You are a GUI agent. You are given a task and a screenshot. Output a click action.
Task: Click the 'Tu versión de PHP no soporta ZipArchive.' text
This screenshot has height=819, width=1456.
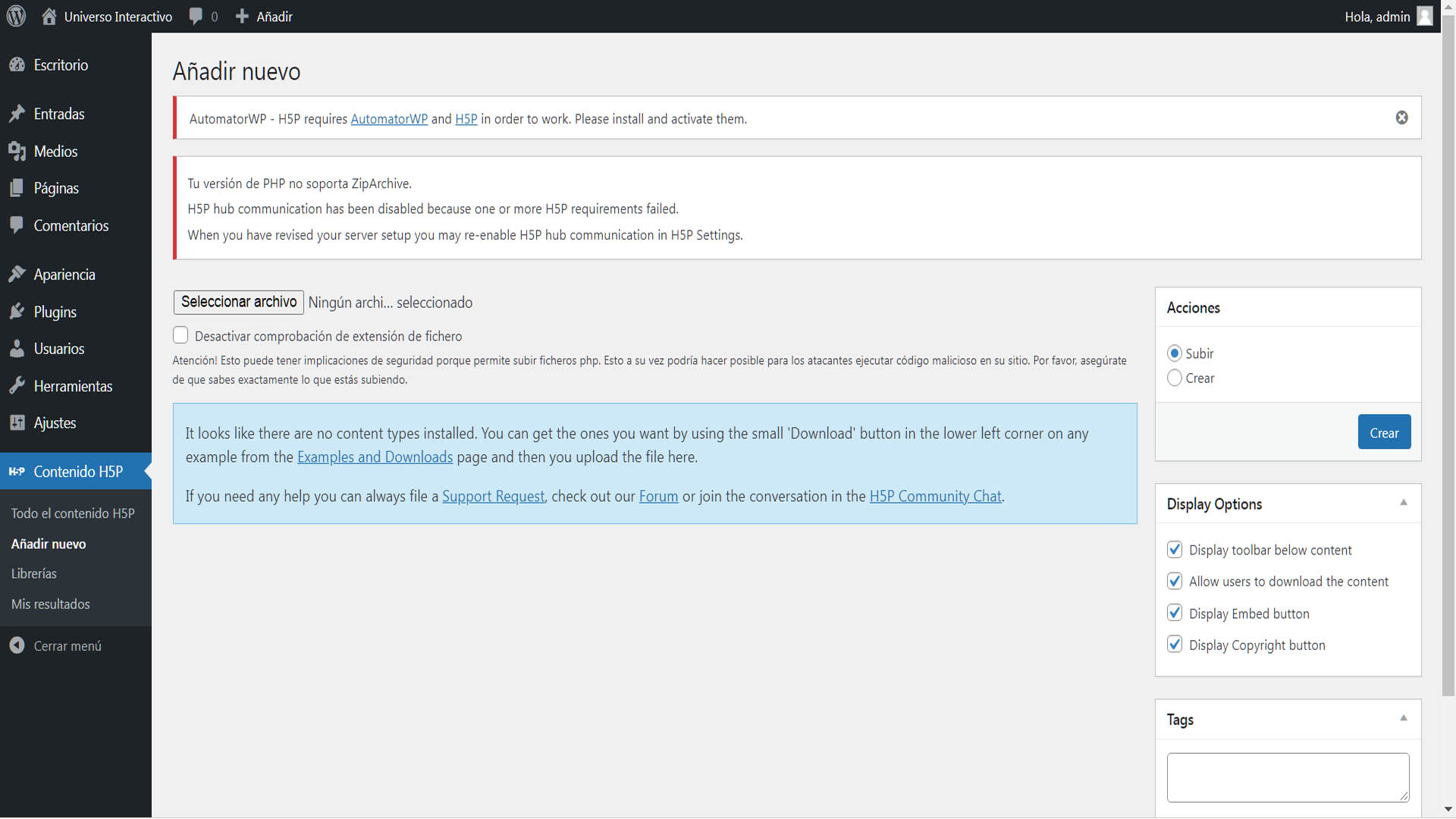point(300,184)
